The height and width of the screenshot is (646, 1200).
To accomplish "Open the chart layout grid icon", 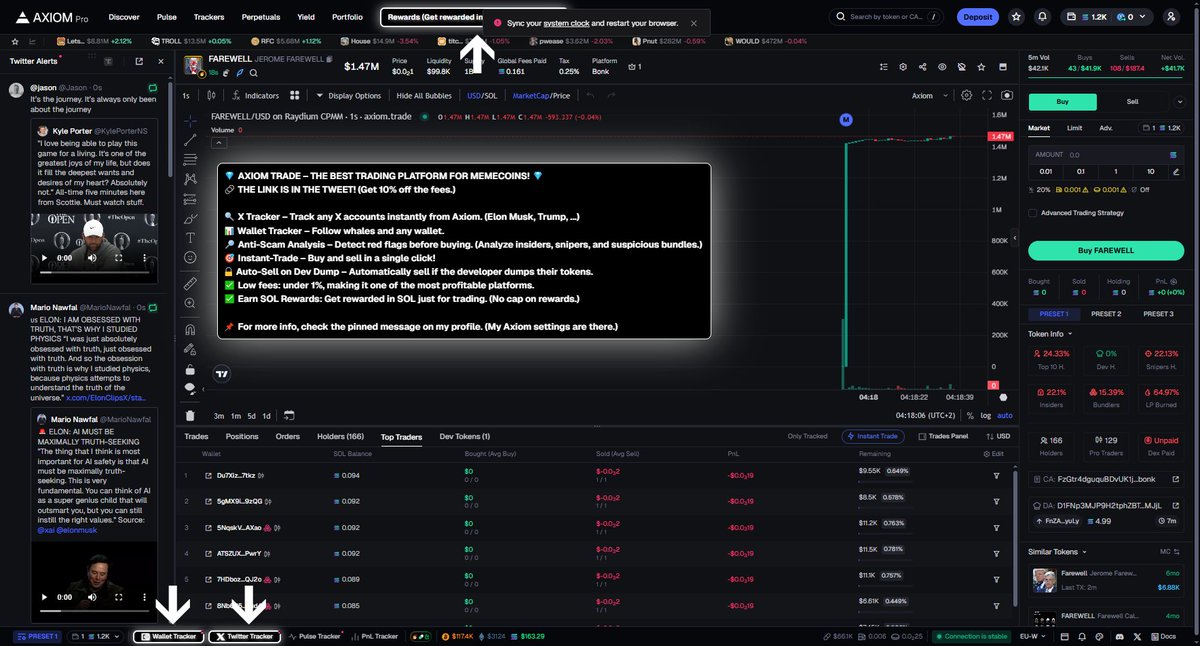I will click(x=295, y=96).
